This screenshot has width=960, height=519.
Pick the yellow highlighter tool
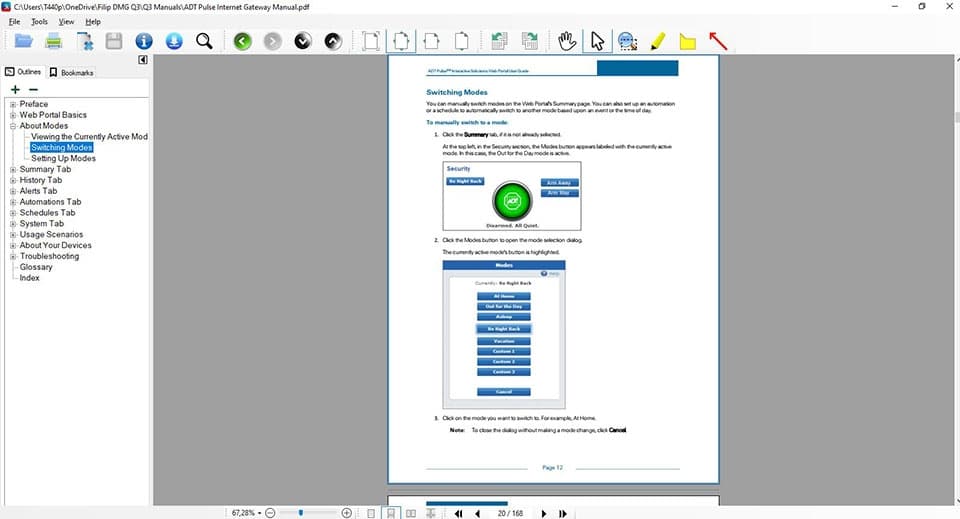pyautogui.click(x=658, y=41)
